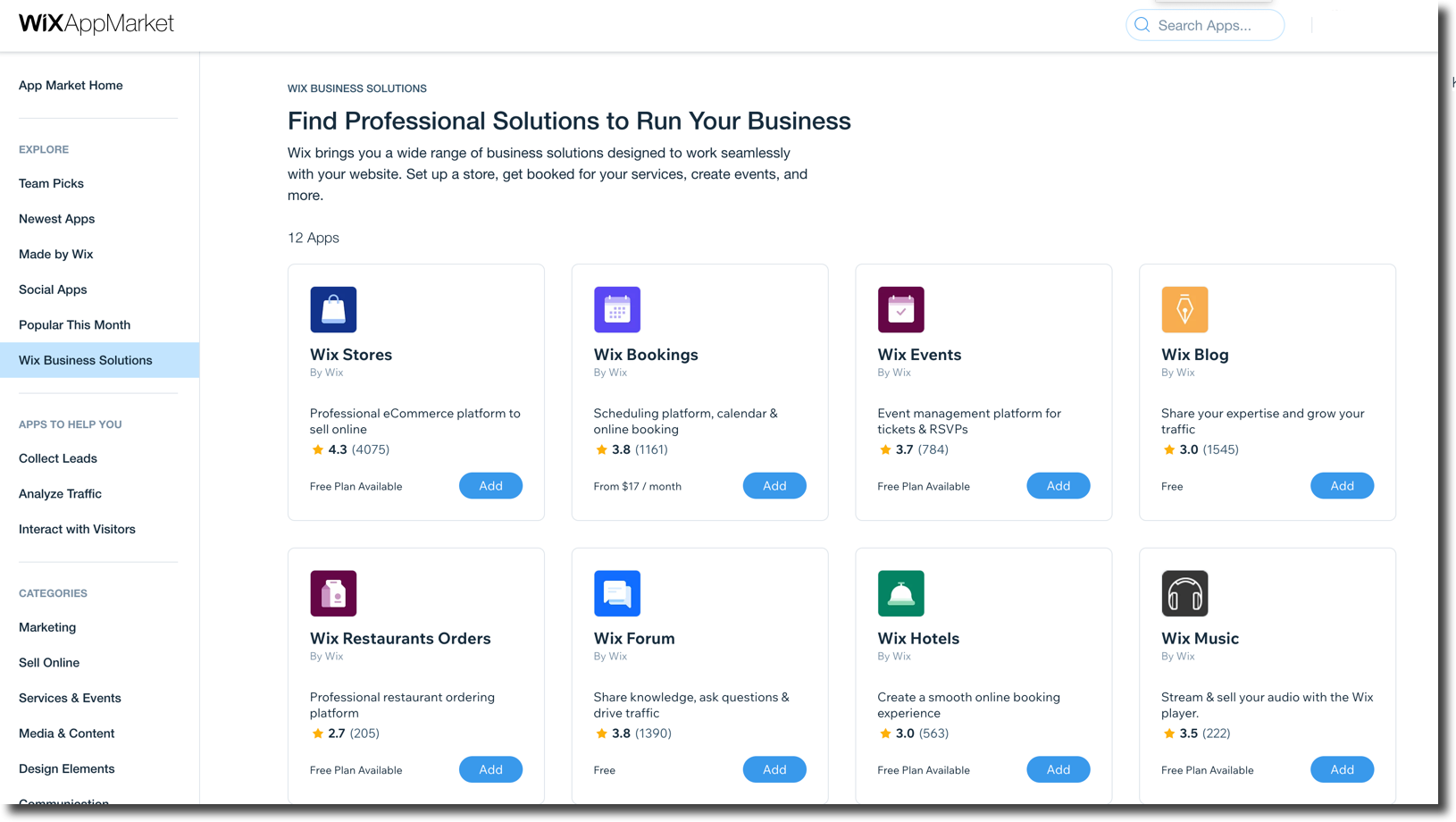Go to App Market Home
The height and width of the screenshot is (822, 1456).
click(x=71, y=86)
